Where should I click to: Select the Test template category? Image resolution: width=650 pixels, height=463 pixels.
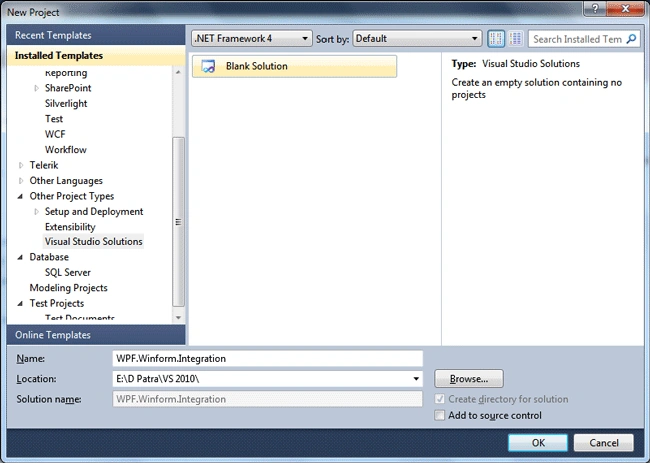54,119
